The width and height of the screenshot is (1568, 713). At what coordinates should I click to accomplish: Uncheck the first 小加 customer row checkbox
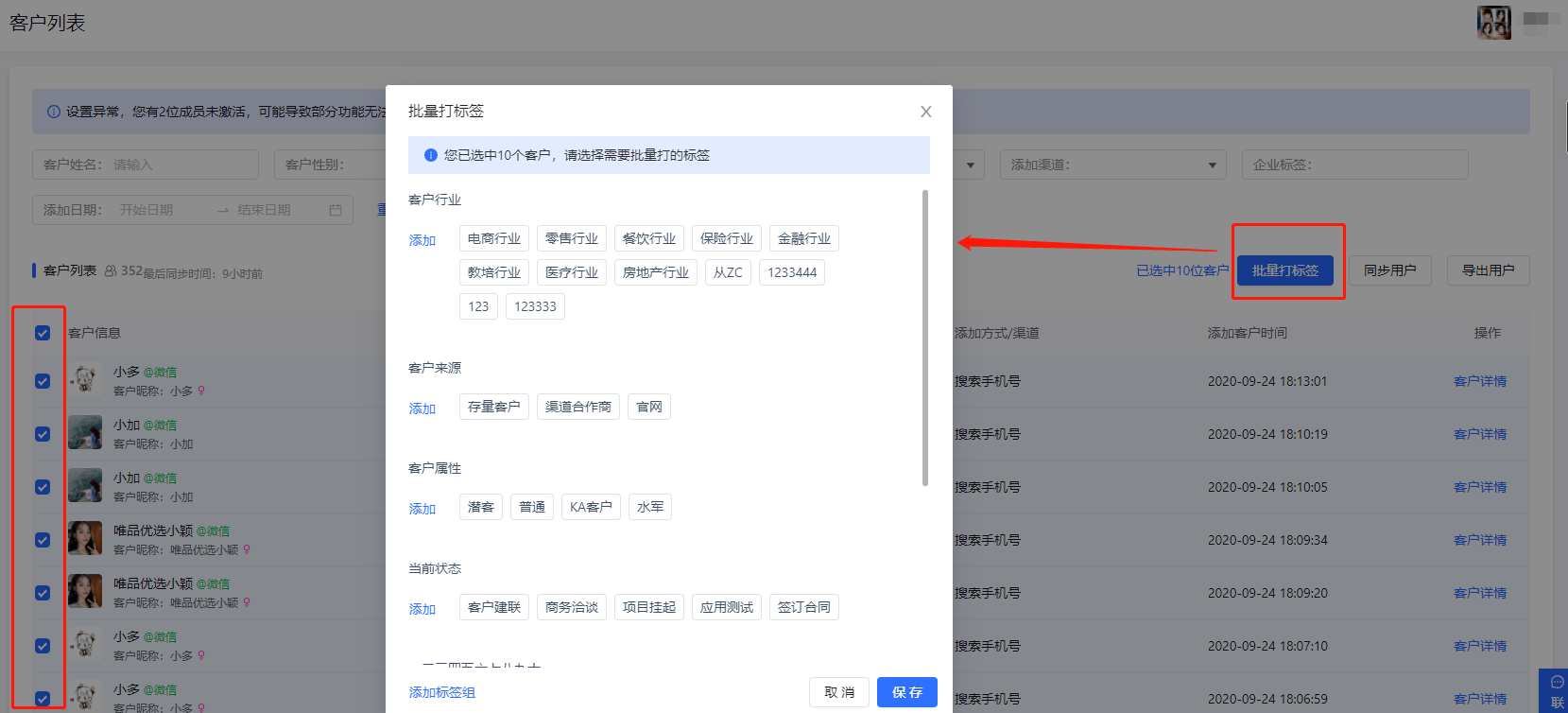point(43,434)
